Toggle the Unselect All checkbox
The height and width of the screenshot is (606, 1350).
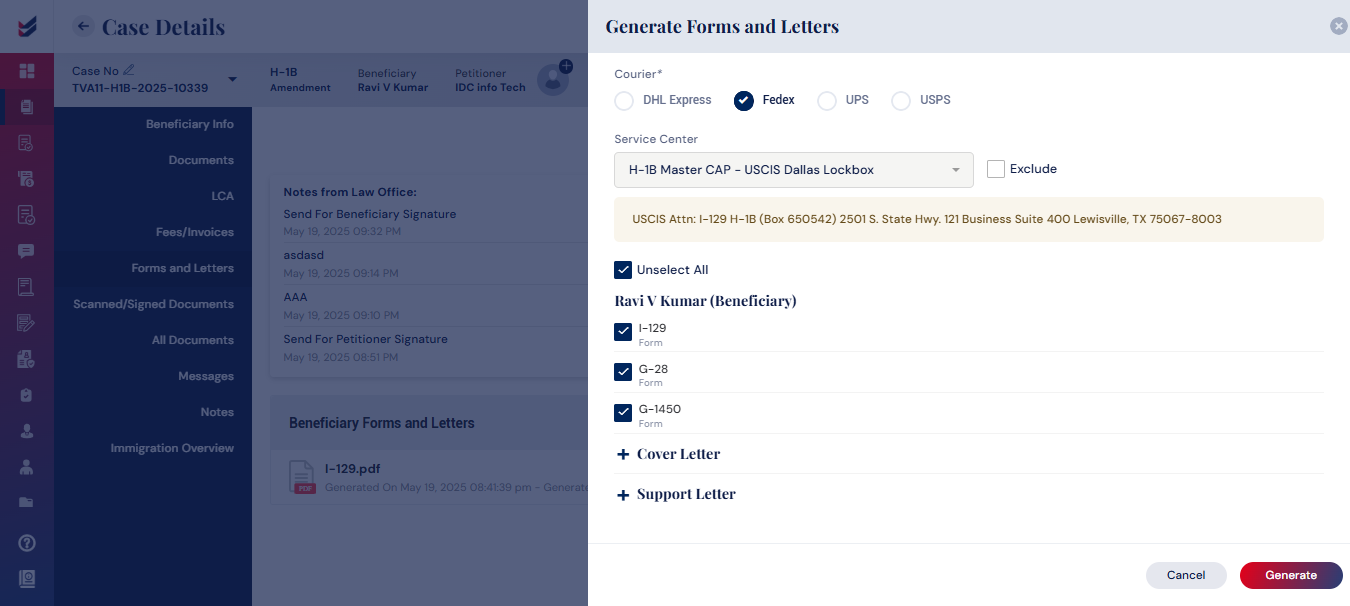click(623, 270)
